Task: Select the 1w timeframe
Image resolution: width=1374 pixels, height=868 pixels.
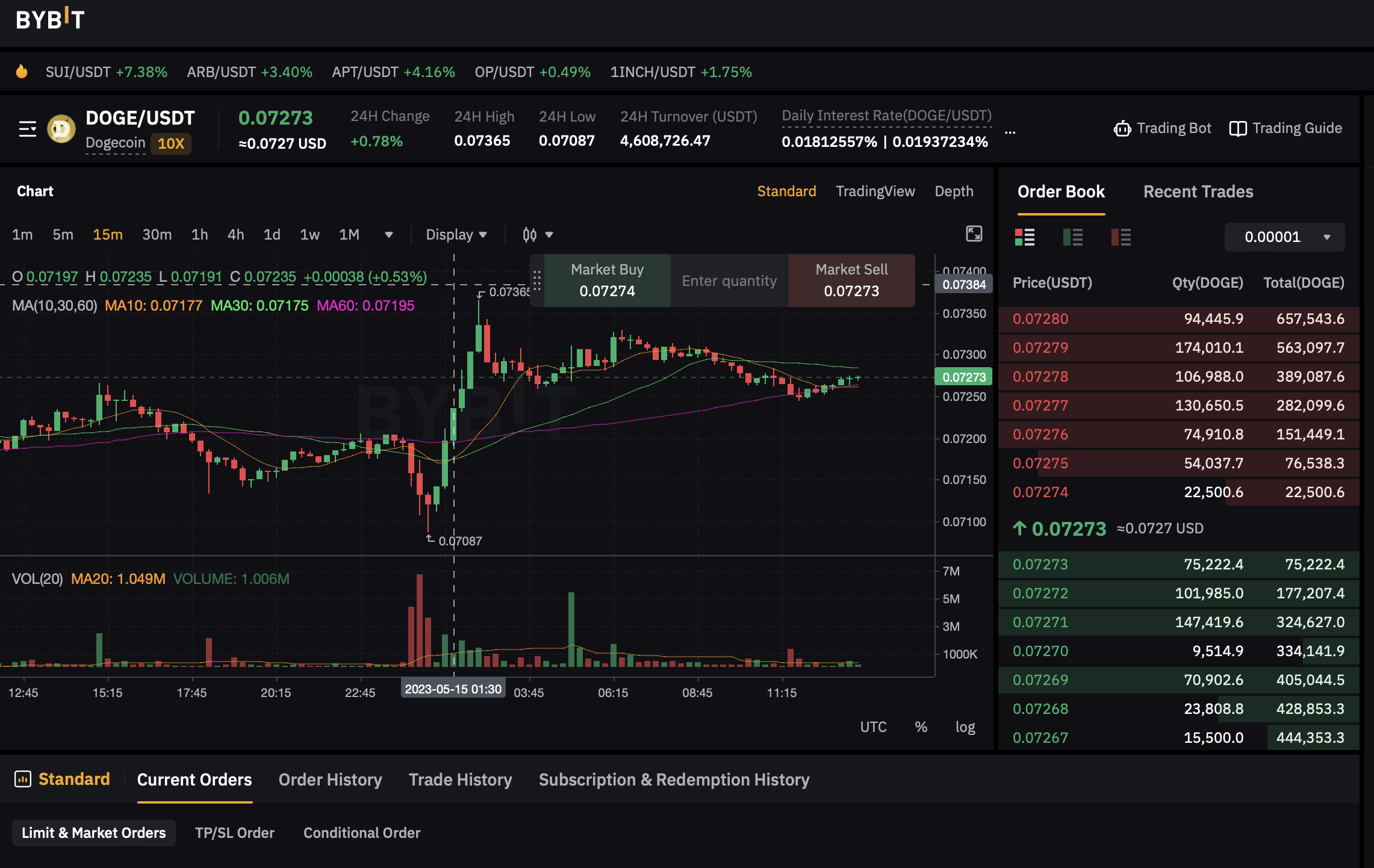Action: click(309, 235)
